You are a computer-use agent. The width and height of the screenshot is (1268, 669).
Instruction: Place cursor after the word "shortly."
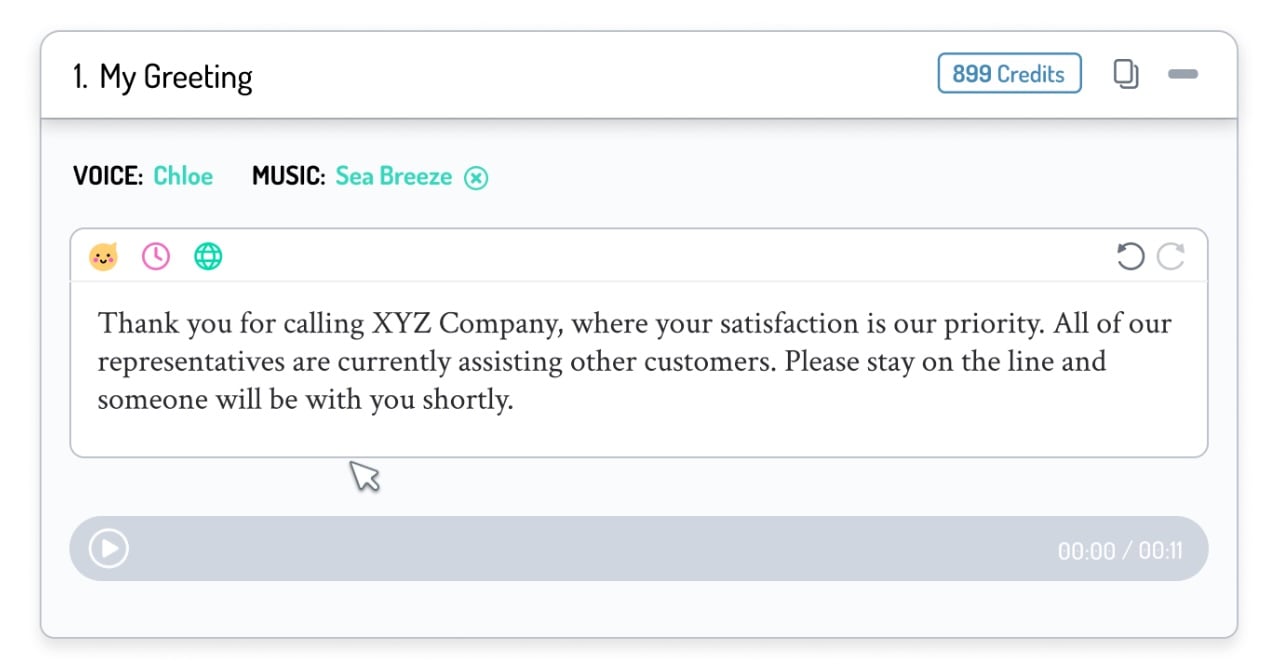pyautogui.click(x=514, y=401)
